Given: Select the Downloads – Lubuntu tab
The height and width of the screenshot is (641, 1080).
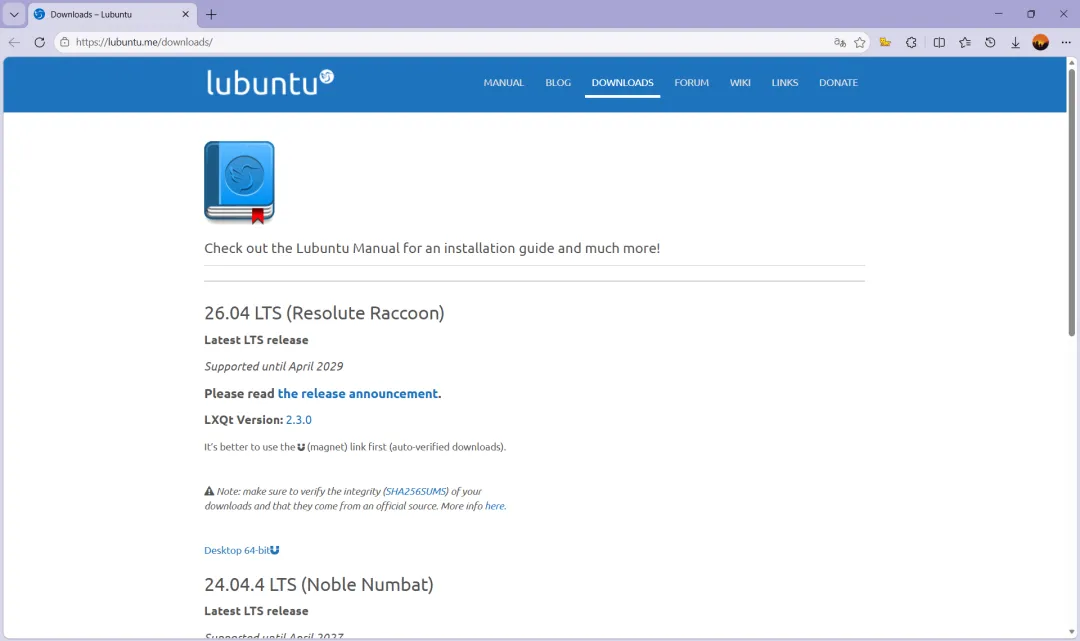Looking at the screenshot, I should coord(112,14).
